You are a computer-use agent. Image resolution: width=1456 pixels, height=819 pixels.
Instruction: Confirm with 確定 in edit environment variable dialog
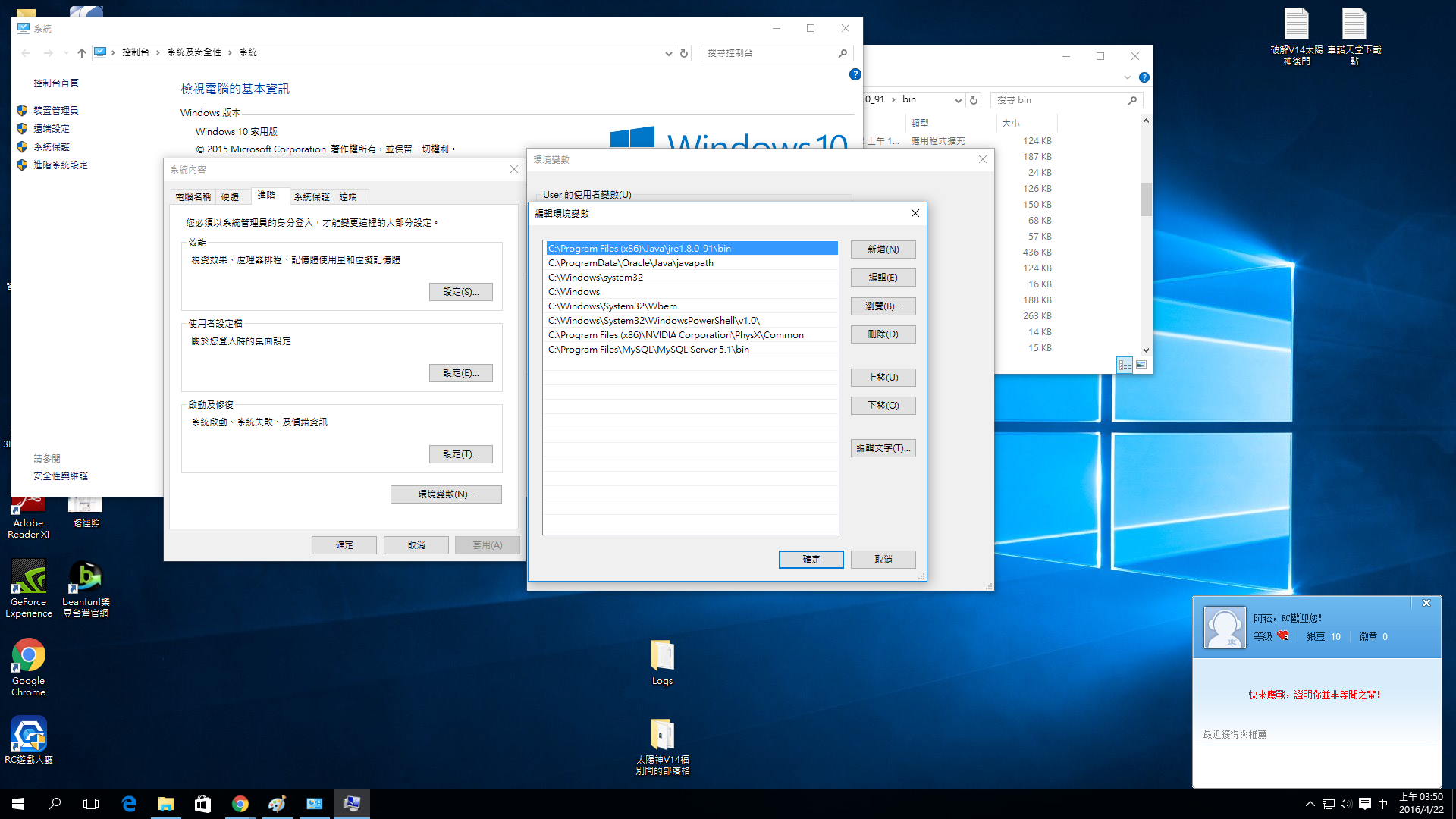click(811, 560)
